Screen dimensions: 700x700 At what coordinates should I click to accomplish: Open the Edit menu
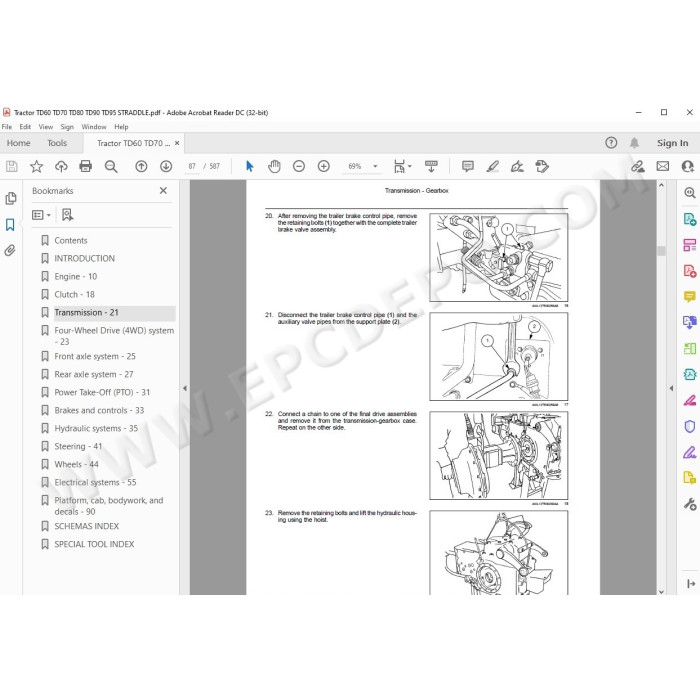click(x=25, y=127)
